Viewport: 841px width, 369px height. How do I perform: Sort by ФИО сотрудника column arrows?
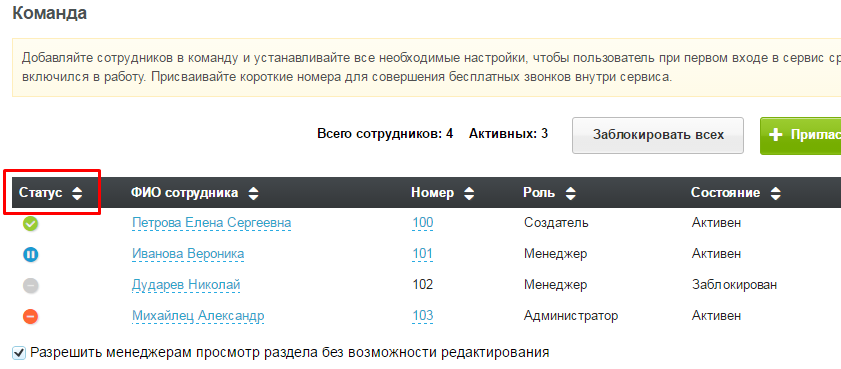(253, 194)
